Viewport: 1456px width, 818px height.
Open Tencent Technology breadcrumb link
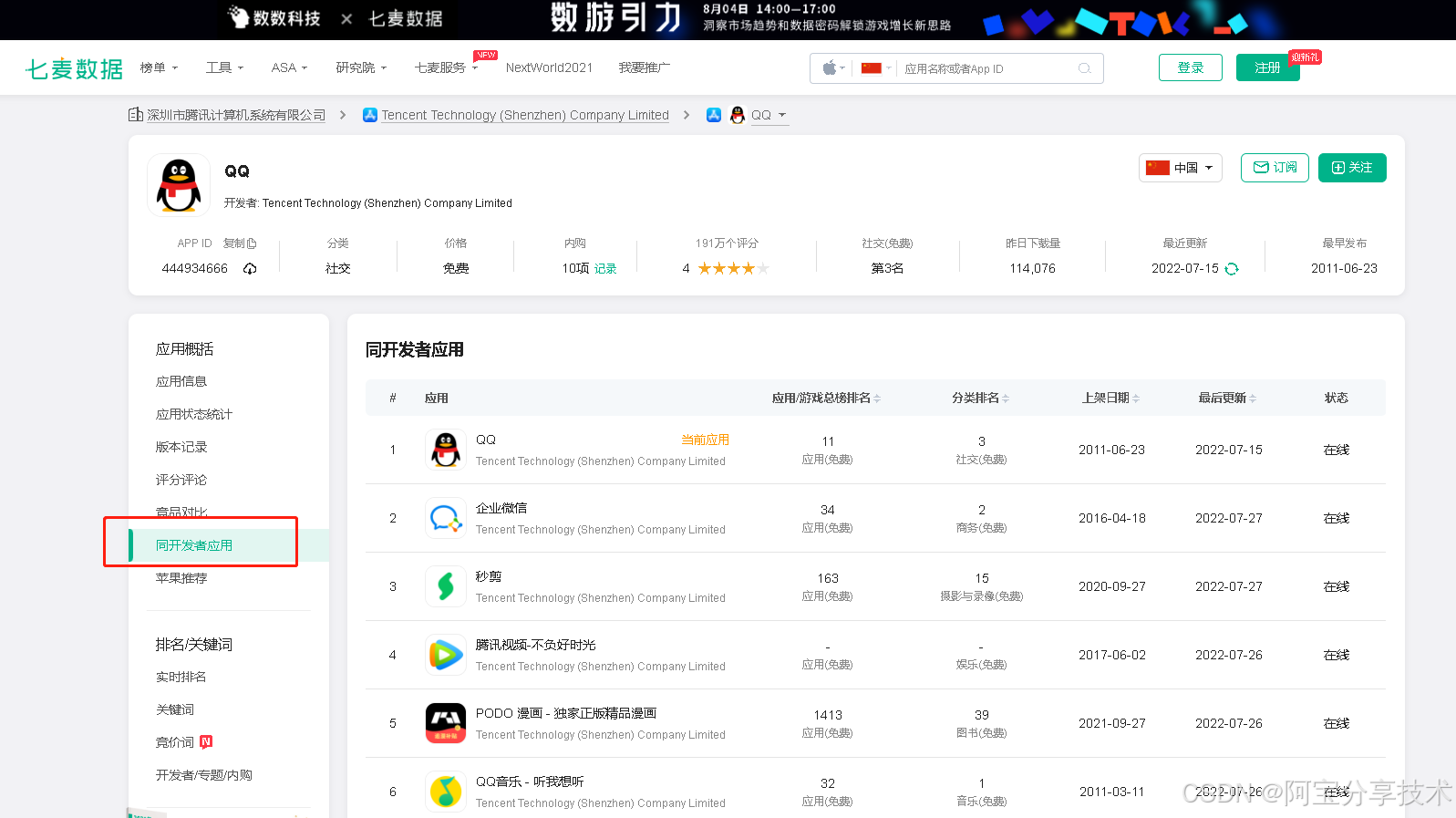coord(525,115)
